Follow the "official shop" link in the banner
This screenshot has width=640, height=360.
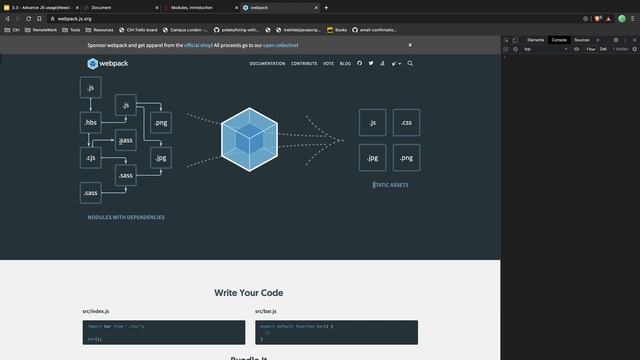click(x=198, y=45)
